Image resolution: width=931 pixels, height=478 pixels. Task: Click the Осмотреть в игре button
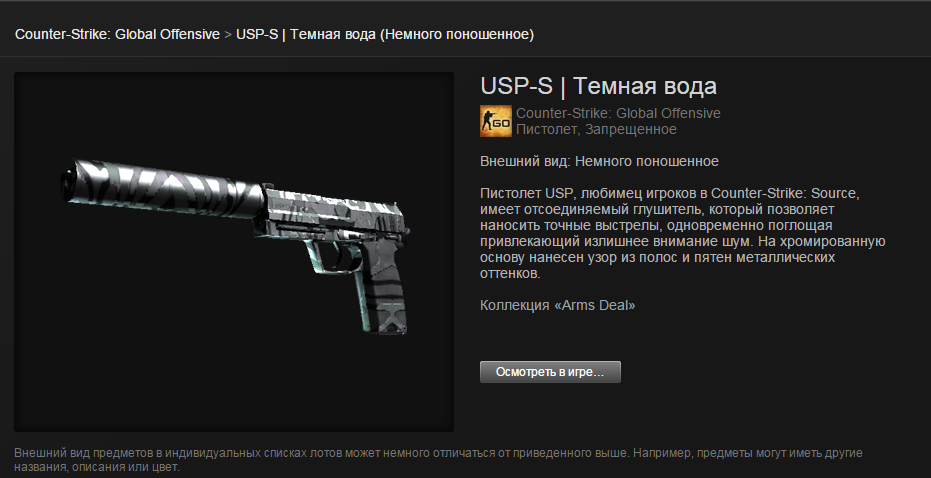550,372
